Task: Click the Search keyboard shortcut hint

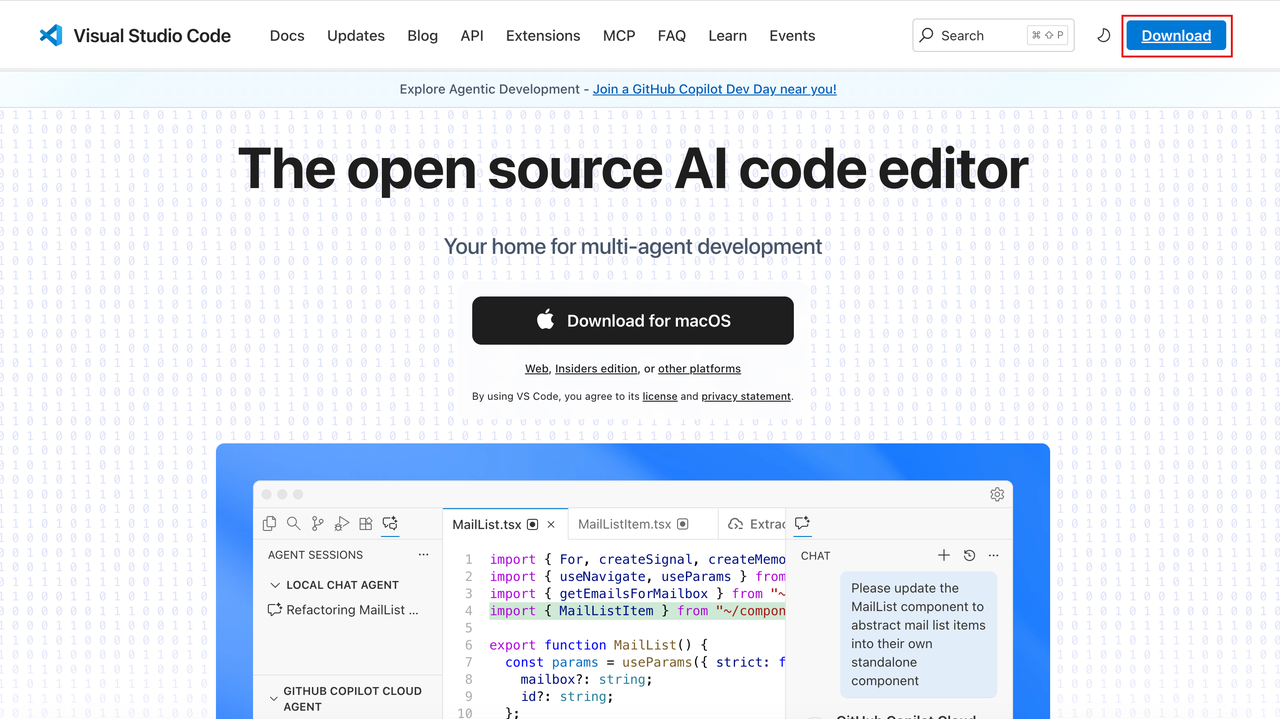Action: 1048,35
